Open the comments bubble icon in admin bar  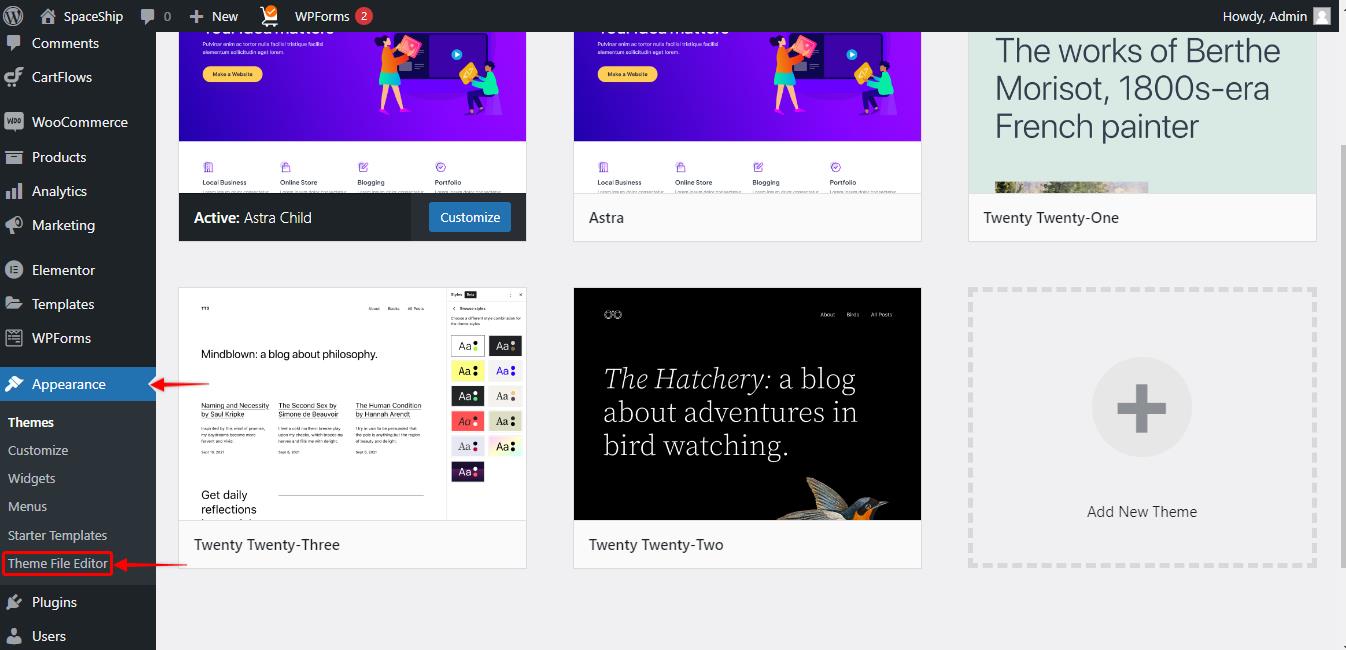pos(148,16)
